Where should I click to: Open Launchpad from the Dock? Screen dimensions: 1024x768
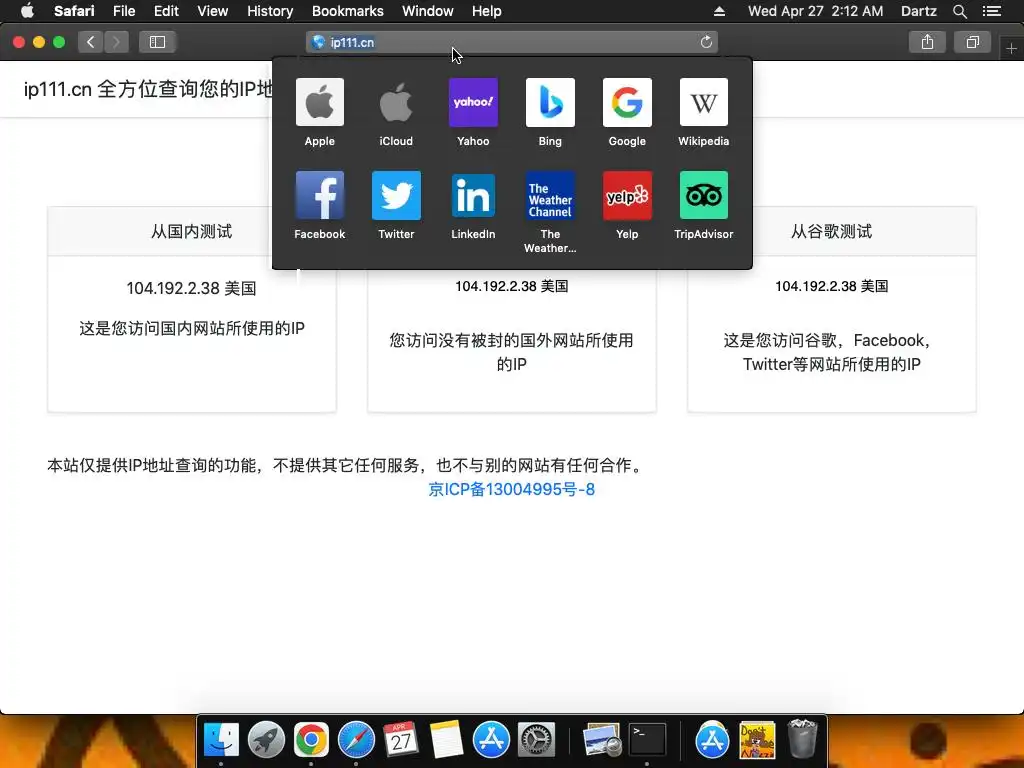click(266, 740)
